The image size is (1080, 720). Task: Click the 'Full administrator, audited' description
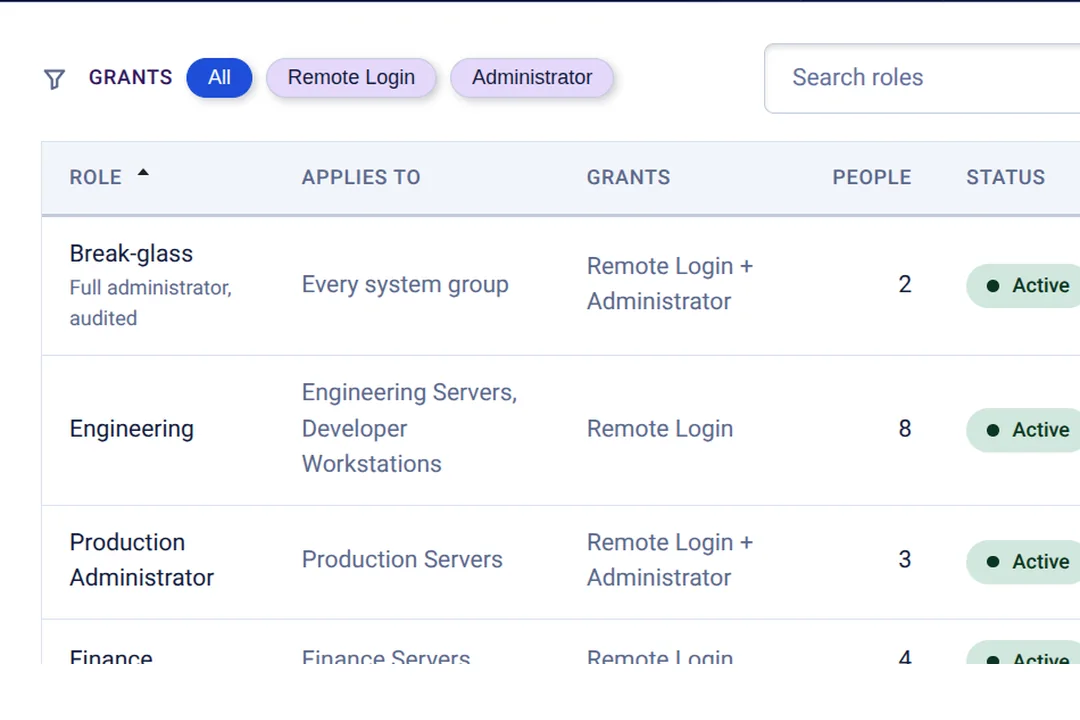(151, 302)
